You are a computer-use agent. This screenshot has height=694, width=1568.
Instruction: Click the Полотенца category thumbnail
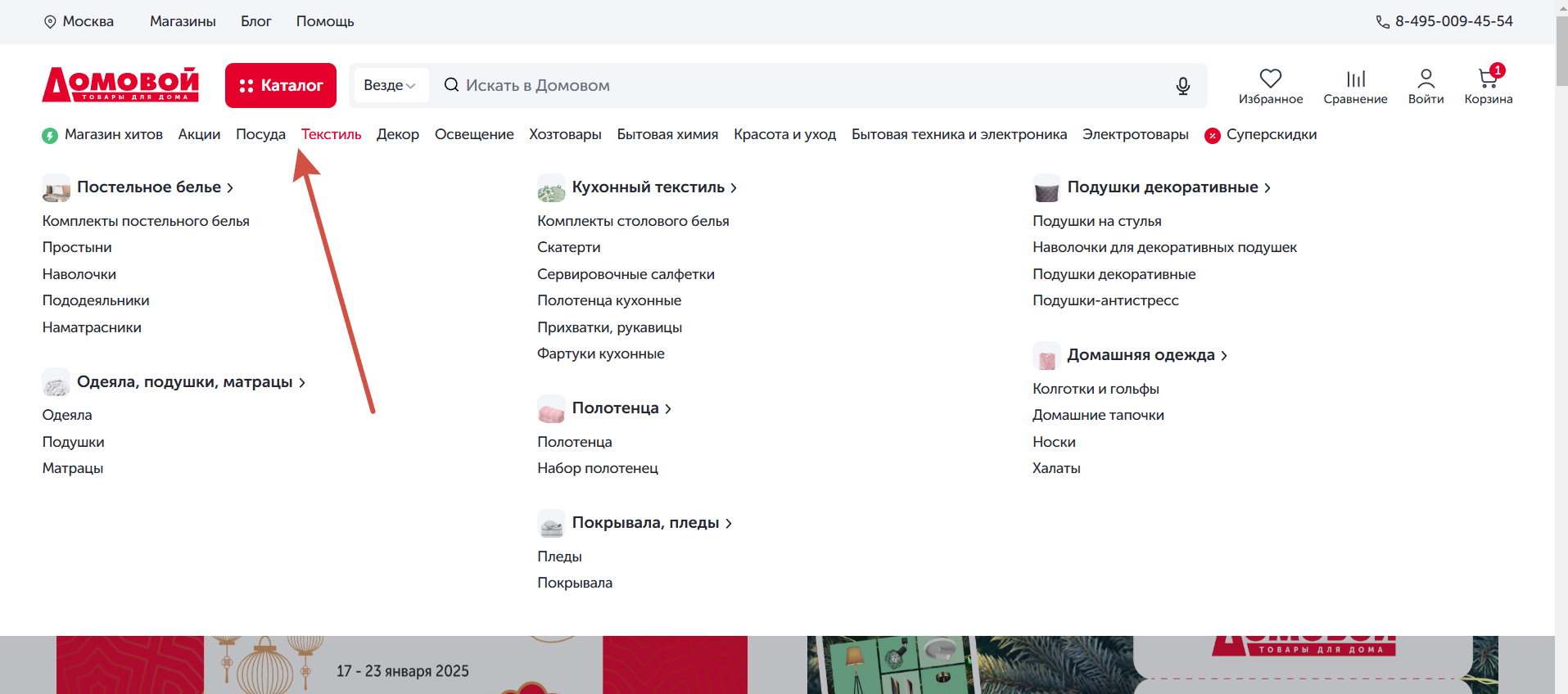pyautogui.click(x=552, y=409)
